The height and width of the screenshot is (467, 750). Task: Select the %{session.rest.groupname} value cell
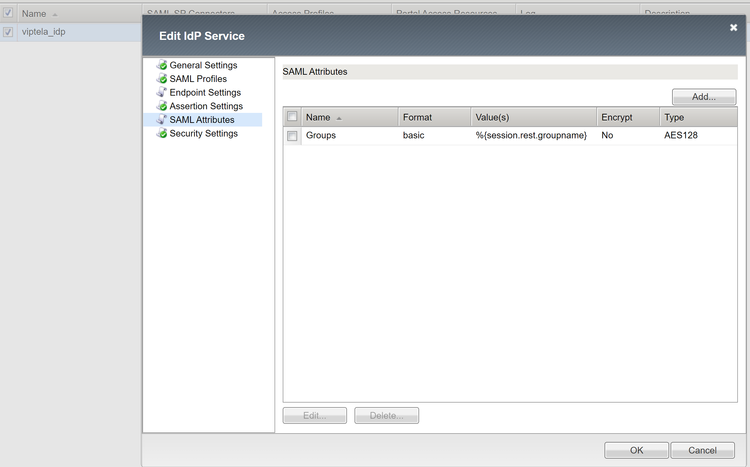(531, 135)
